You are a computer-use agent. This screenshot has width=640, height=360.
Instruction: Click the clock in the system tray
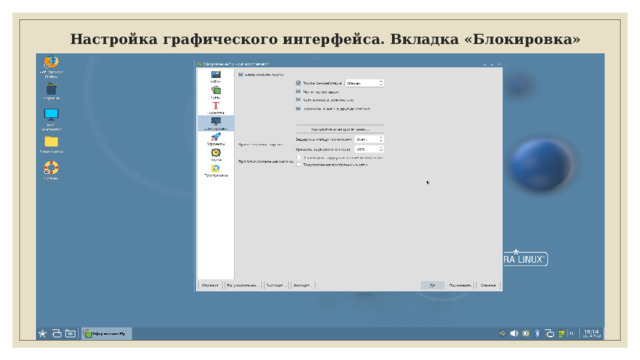coord(591,333)
